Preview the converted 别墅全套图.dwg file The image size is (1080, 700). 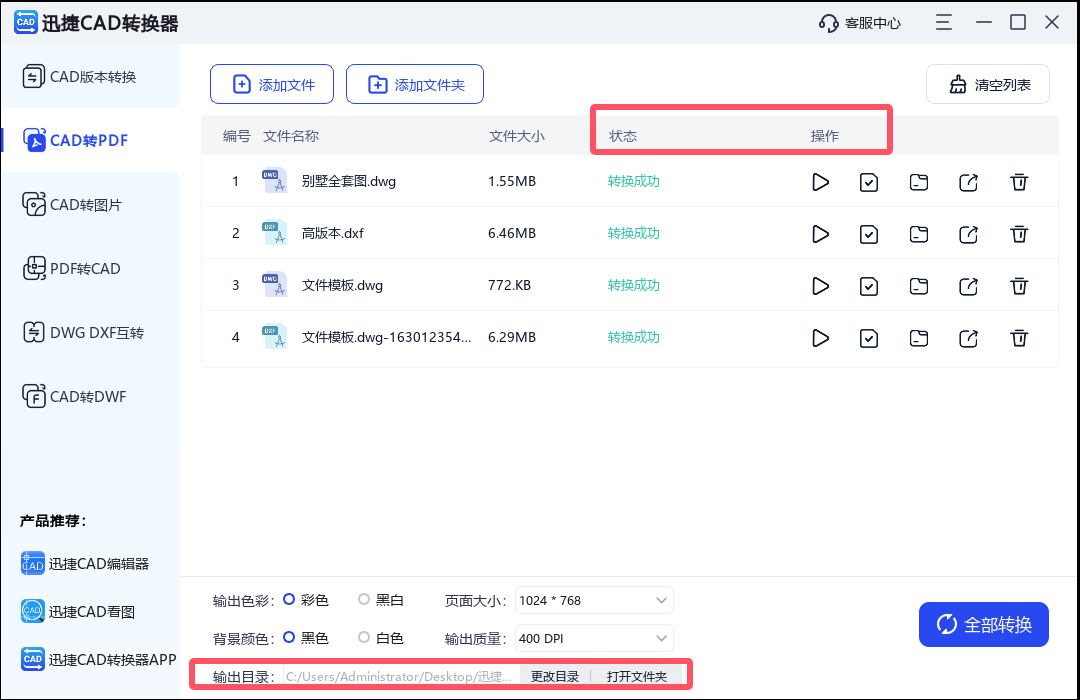tap(820, 181)
